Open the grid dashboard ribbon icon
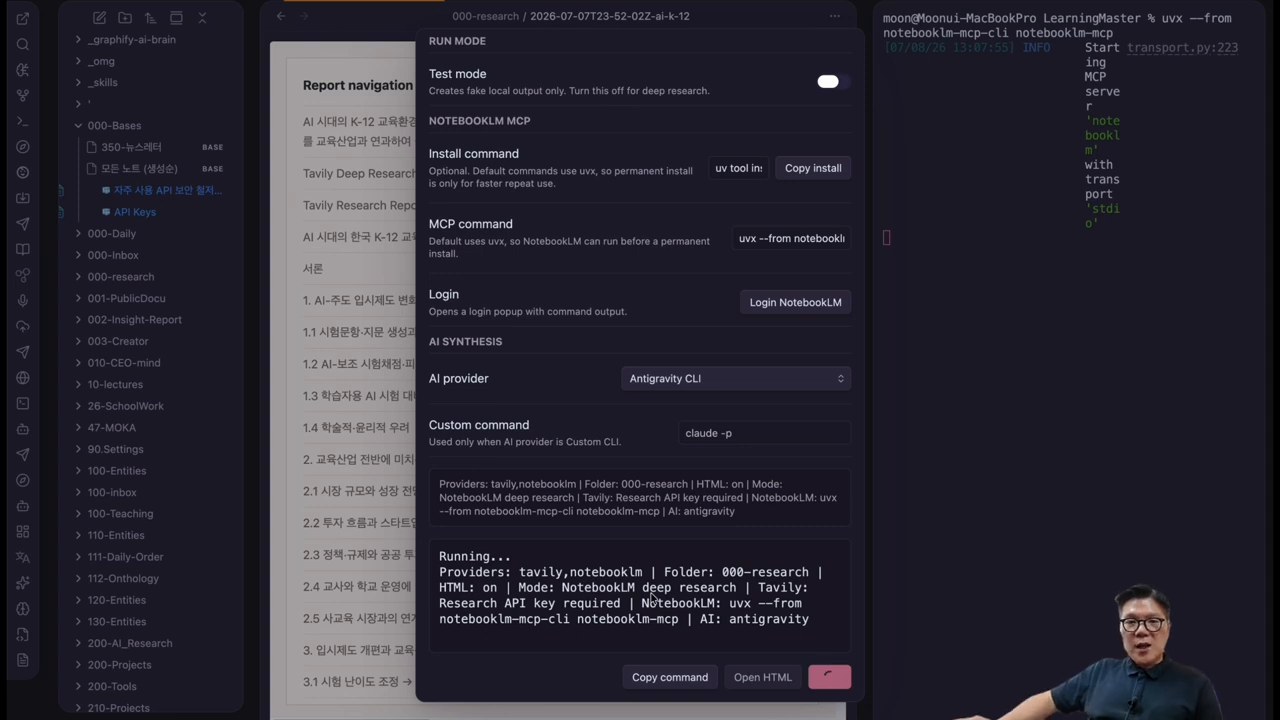This screenshot has width=1280, height=720. point(23,531)
